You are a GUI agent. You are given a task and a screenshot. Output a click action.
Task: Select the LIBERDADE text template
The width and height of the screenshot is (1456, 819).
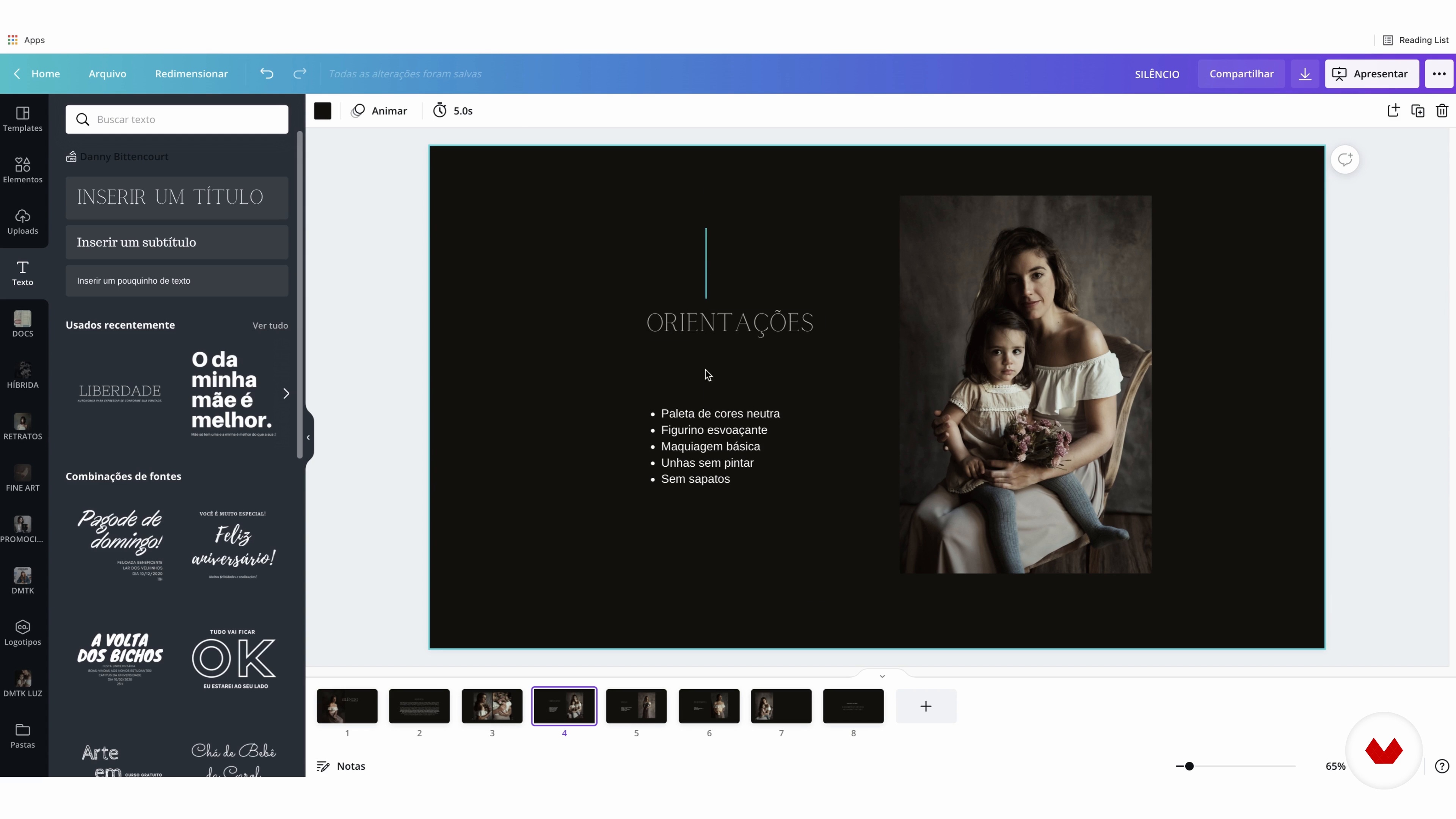120,394
